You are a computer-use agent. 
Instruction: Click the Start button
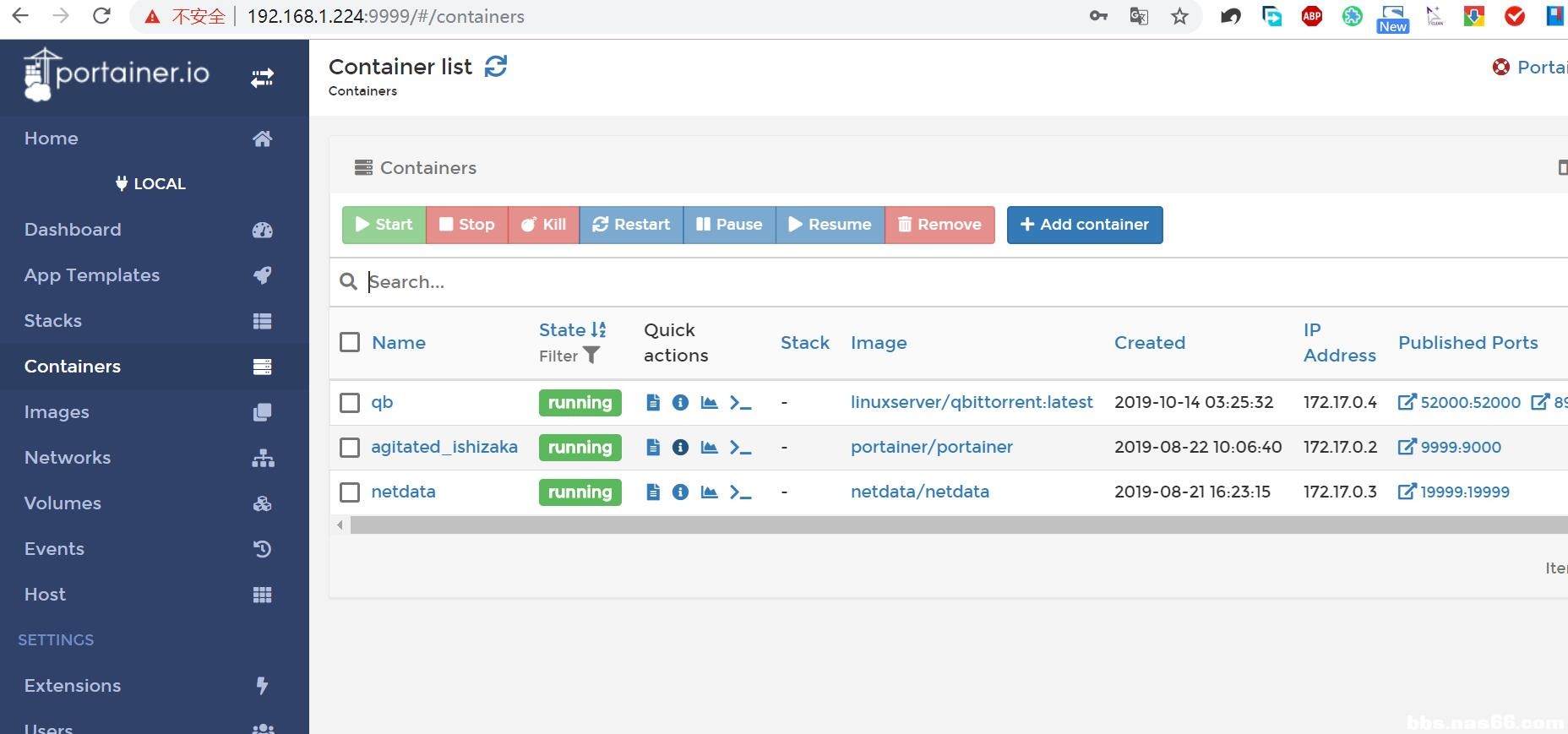coord(384,225)
